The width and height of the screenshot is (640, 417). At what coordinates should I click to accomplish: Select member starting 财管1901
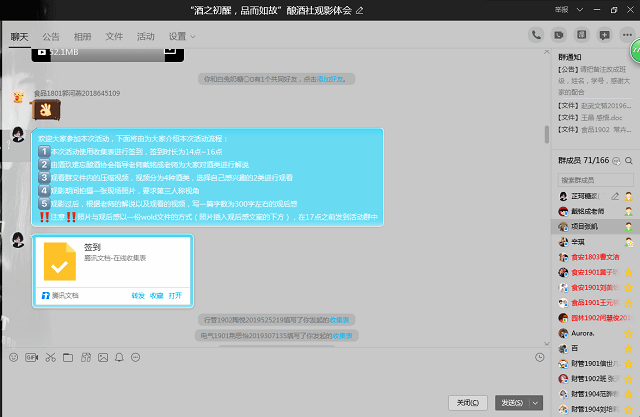pos(596,364)
